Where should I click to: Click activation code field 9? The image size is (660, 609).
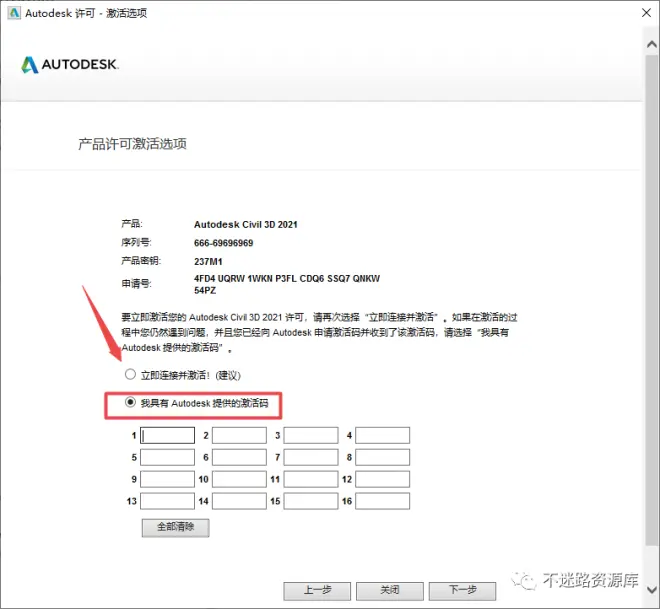[x=168, y=479]
